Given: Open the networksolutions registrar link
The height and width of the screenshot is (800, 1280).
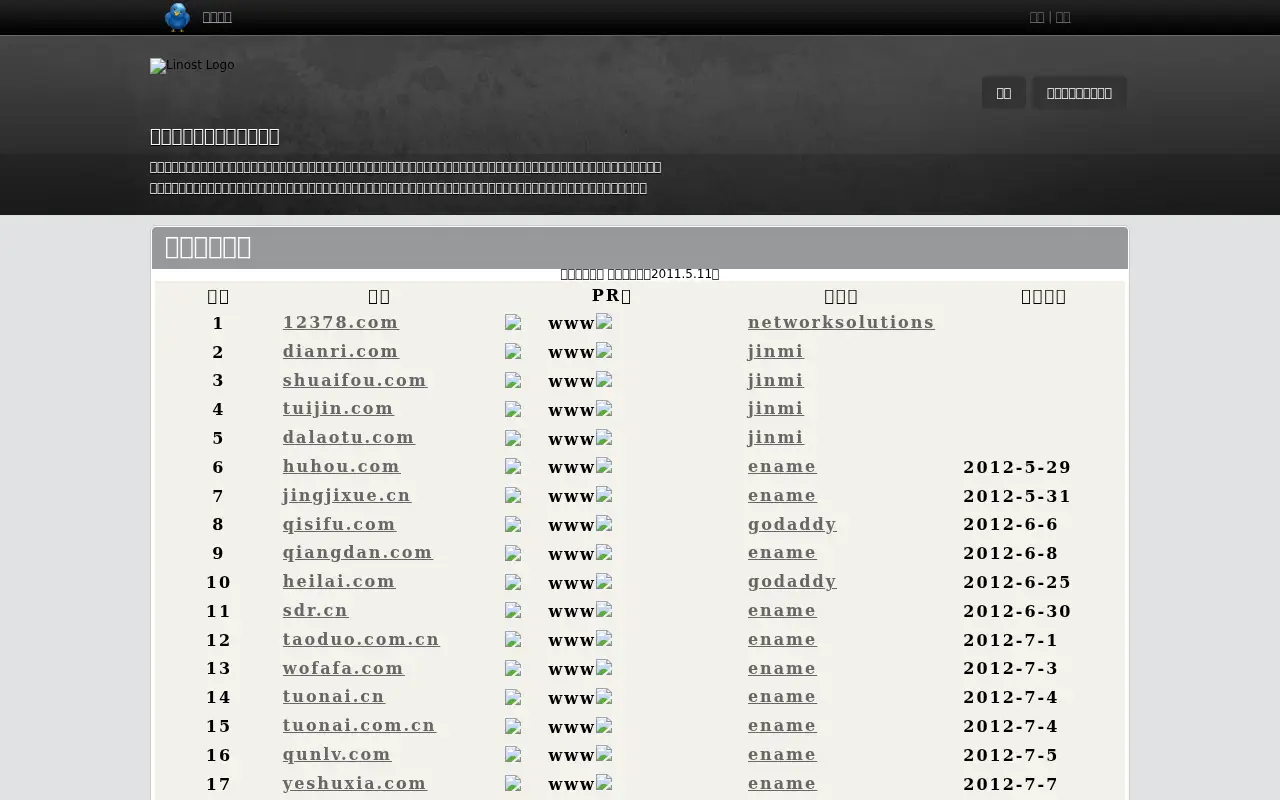Looking at the screenshot, I should (x=841, y=322).
